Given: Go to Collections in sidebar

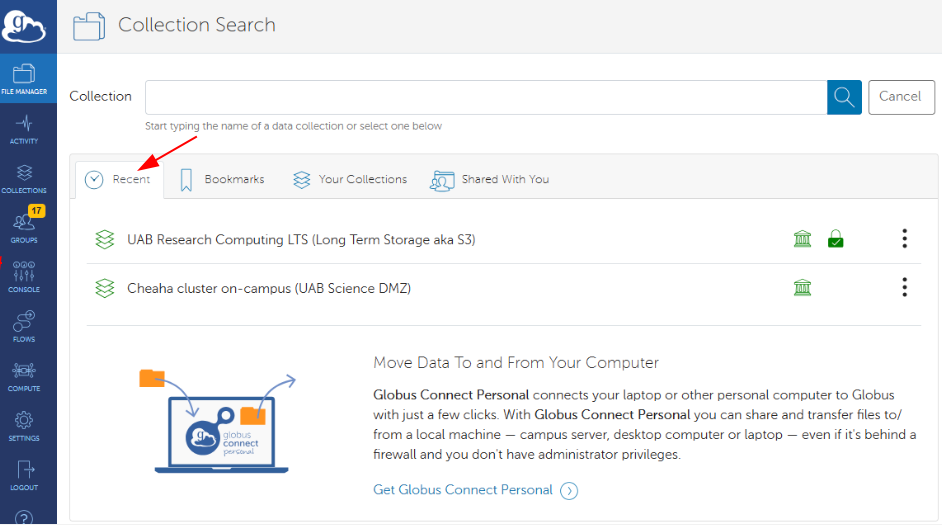Looking at the screenshot, I should coord(24,178).
